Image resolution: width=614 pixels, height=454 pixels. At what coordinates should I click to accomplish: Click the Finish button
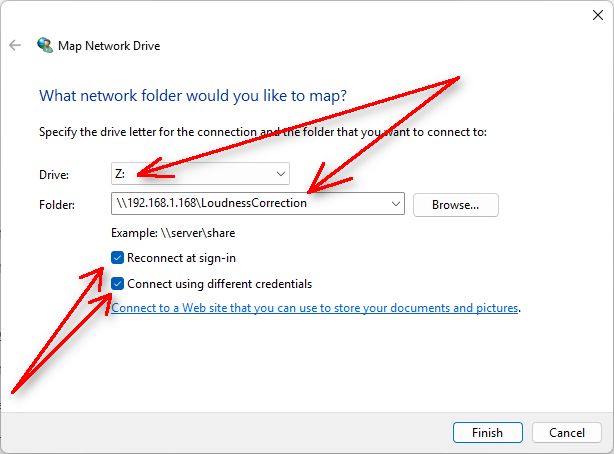point(487,432)
